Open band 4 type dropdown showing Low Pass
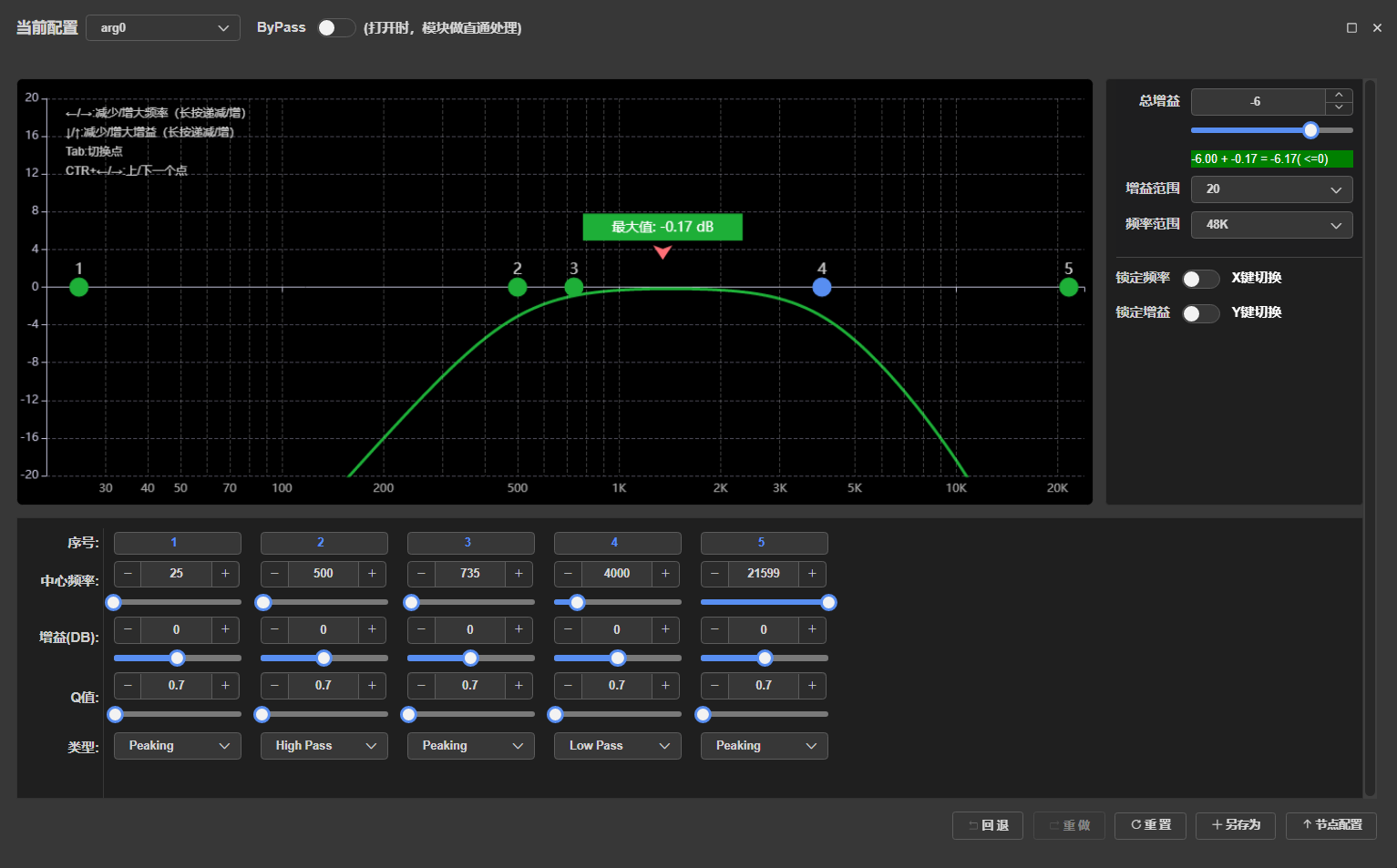The height and width of the screenshot is (868, 1397). [x=618, y=746]
